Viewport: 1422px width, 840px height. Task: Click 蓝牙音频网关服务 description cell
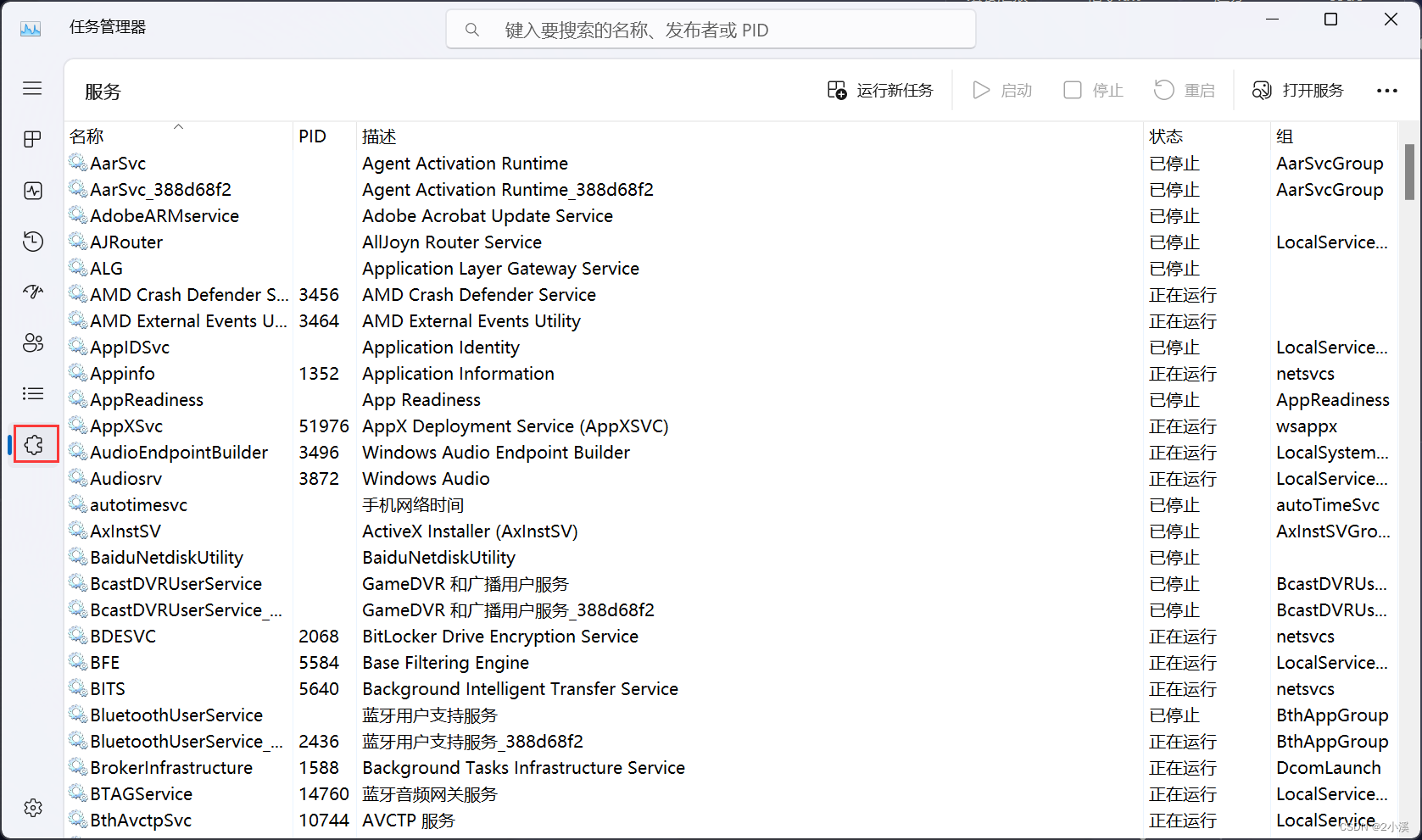(430, 794)
